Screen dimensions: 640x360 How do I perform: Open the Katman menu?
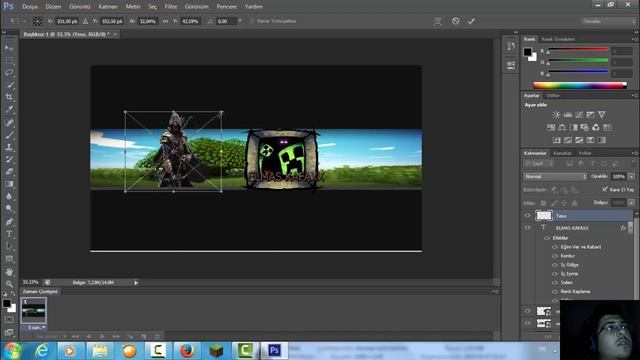pyautogui.click(x=108, y=7)
